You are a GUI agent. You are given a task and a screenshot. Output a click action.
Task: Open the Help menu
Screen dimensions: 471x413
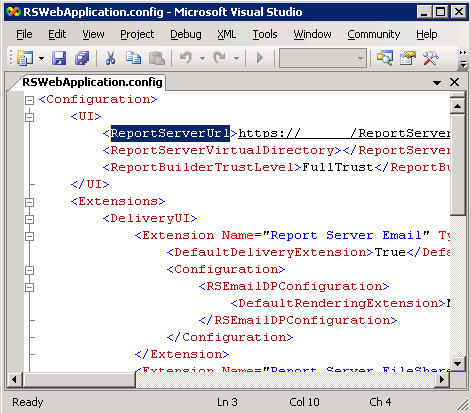pyautogui.click(x=427, y=34)
